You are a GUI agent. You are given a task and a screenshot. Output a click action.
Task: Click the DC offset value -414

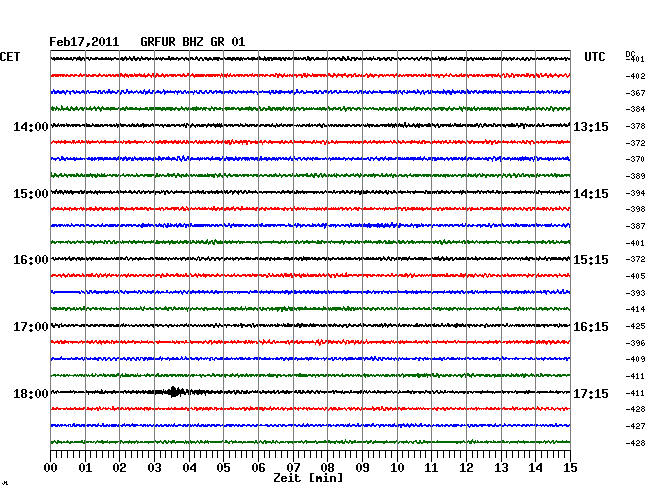pyautogui.click(x=635, y=309)
